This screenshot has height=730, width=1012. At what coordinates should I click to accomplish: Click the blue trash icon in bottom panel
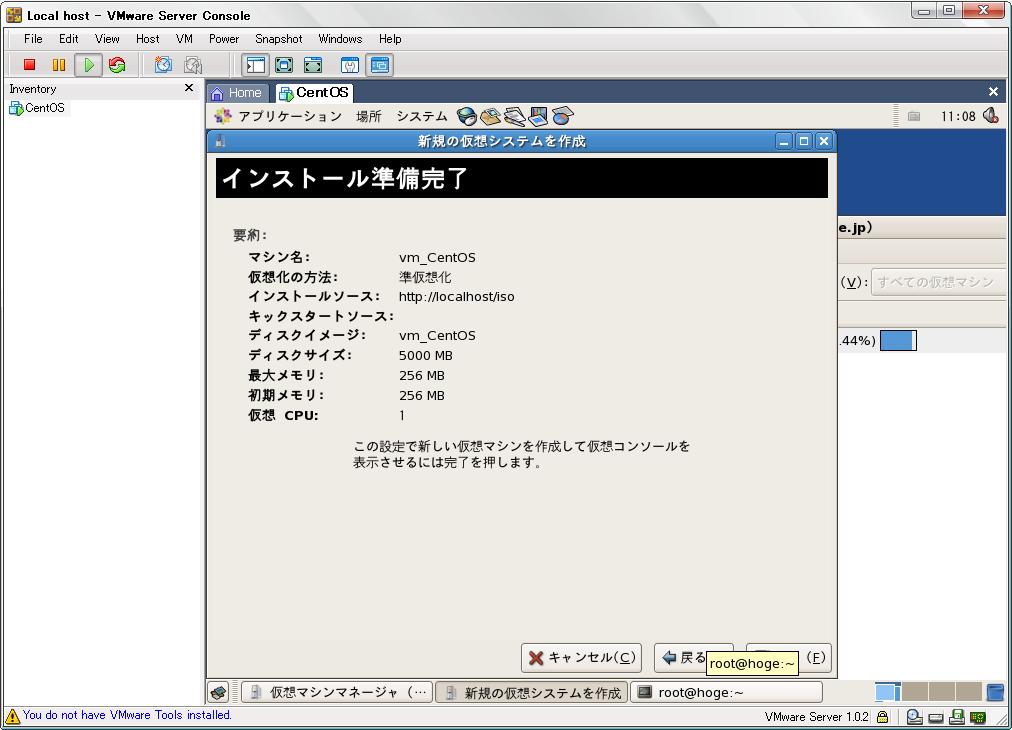pyautogui.click(x=996, y=693)
